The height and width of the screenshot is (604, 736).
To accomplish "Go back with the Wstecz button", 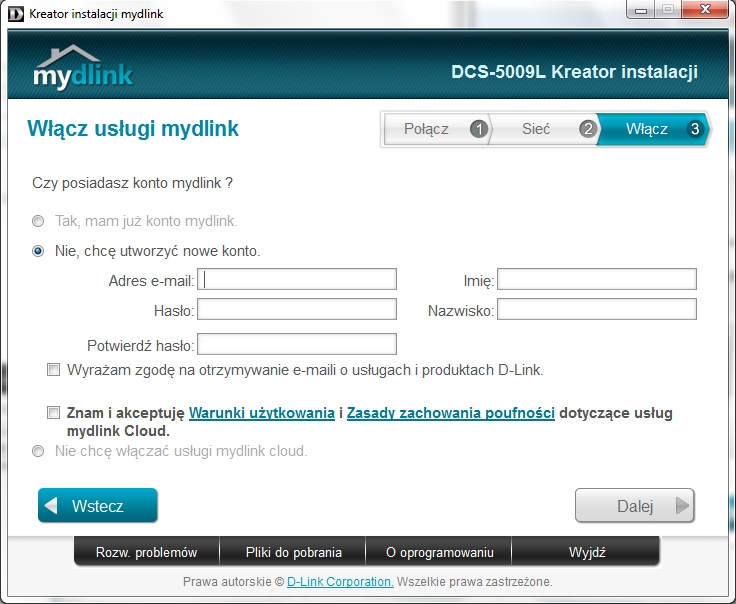I will (x=98, y=505).
